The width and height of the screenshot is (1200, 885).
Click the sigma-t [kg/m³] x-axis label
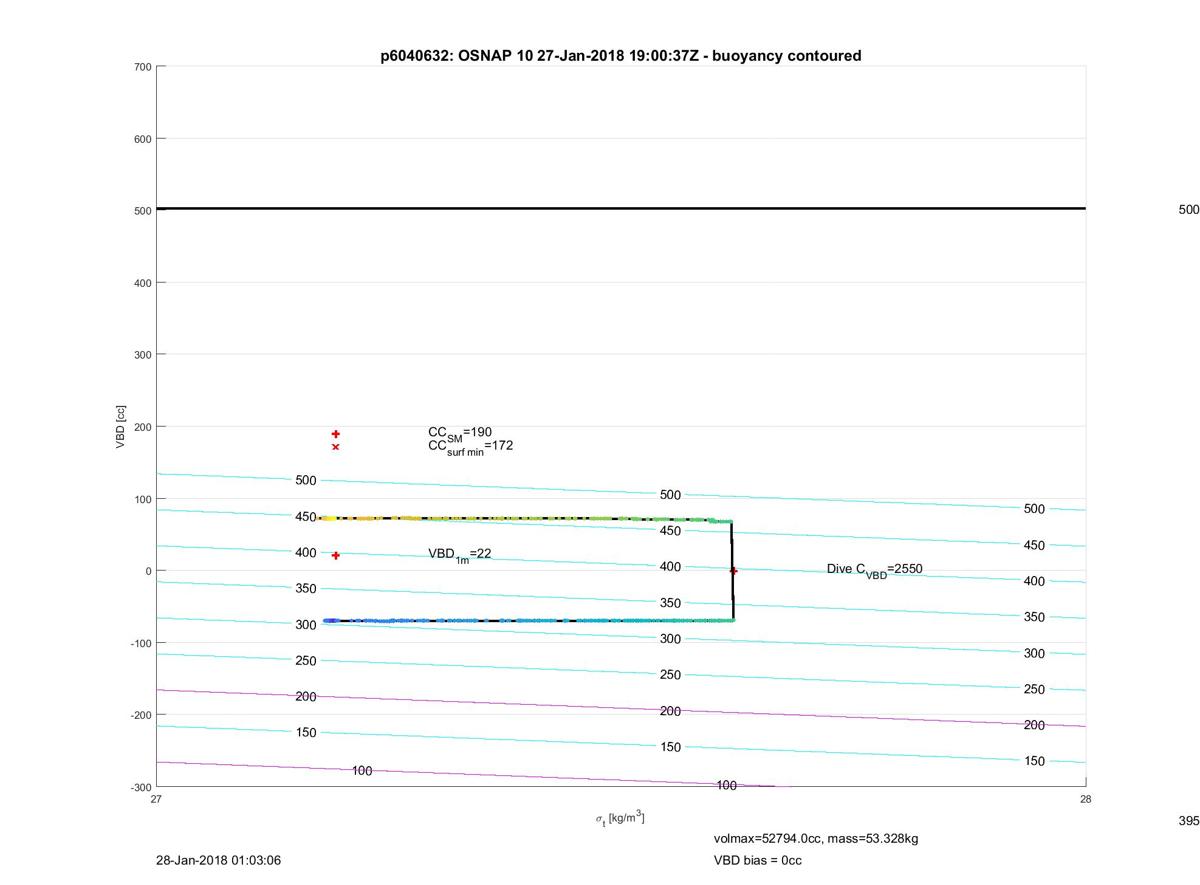[x=620, y=818]
